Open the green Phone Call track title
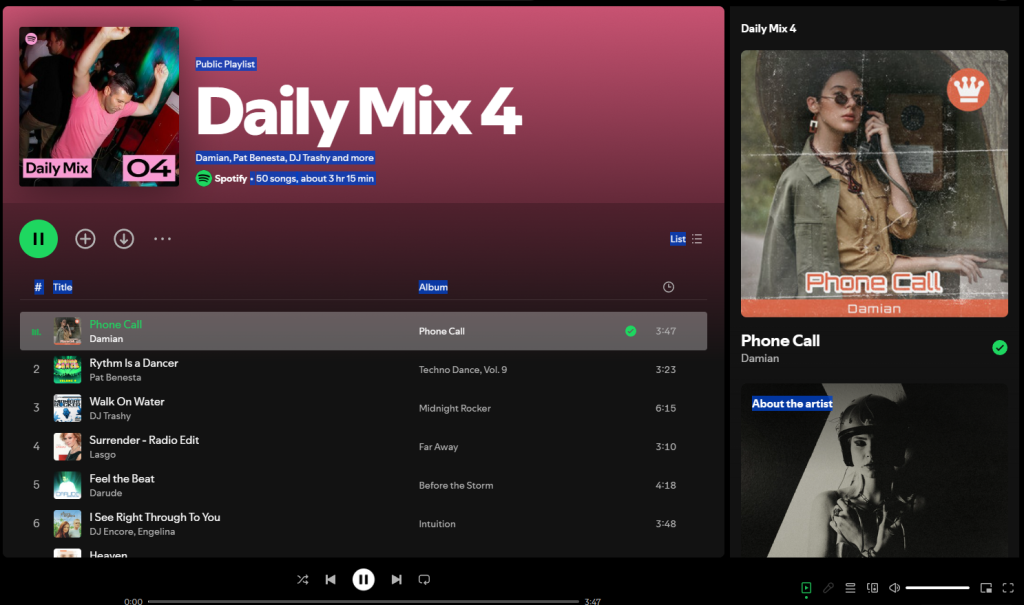The height and width of the screenshot is (605, 1024). (x=116, y=324)
